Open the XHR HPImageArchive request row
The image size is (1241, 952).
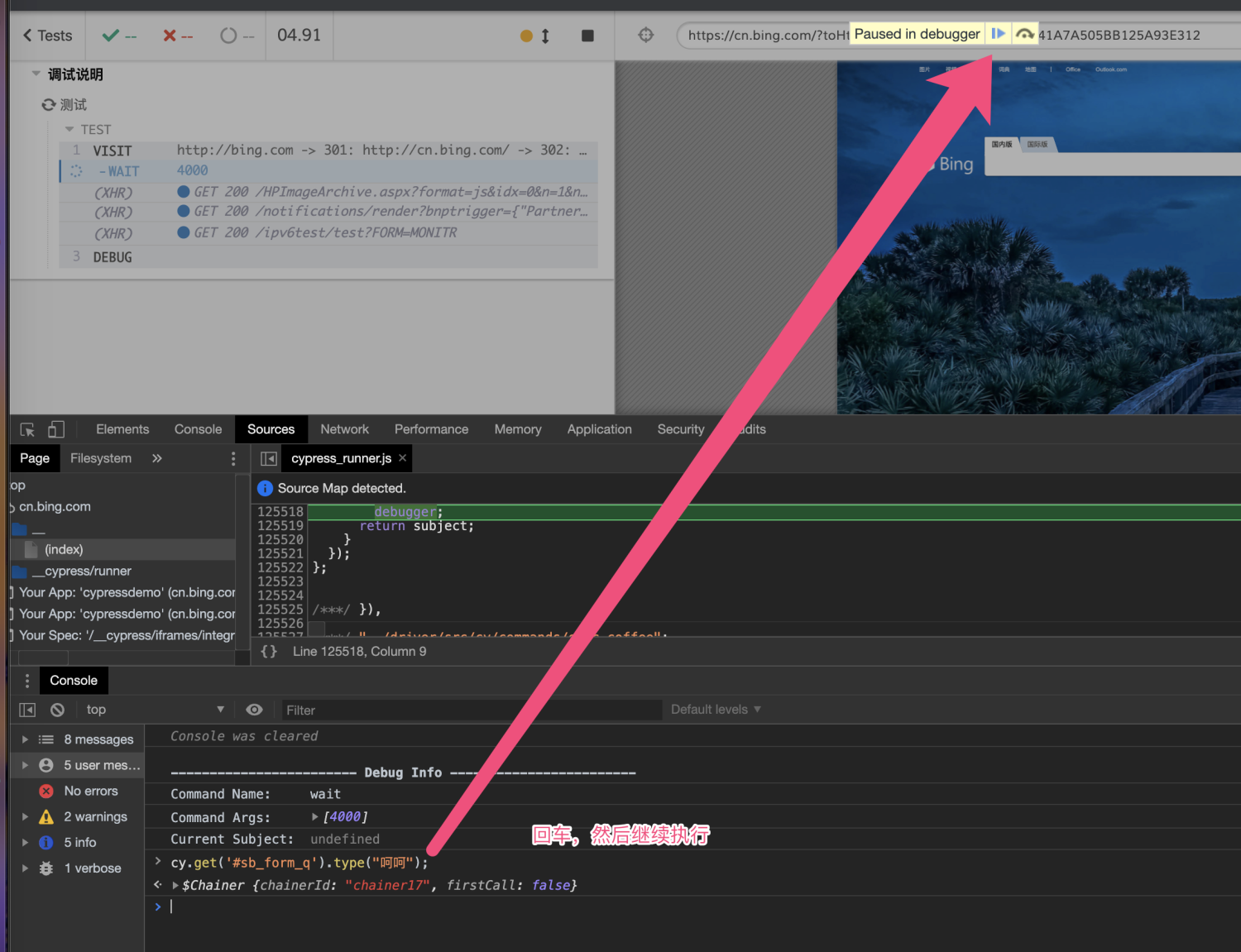[x=328, y=192]
